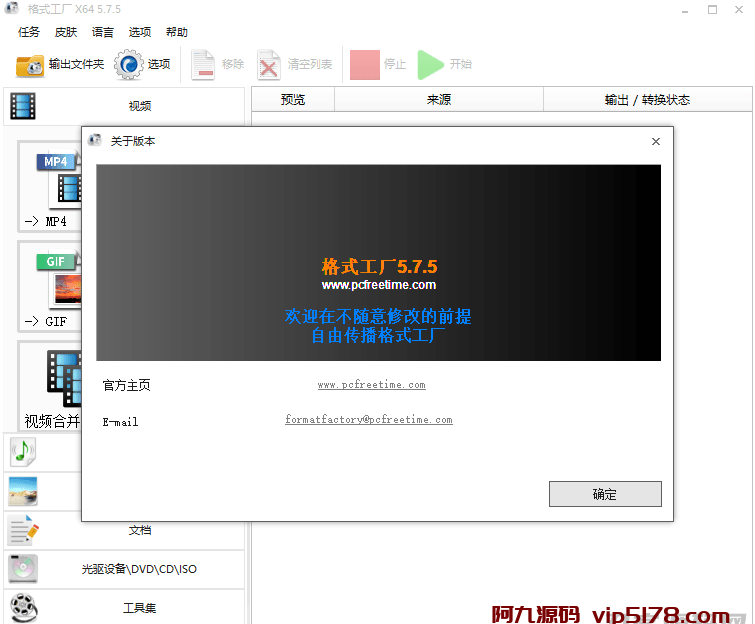Click the 关于版本 dialog title icon
This screenshot has height=624, width=755.
(95, 141)
